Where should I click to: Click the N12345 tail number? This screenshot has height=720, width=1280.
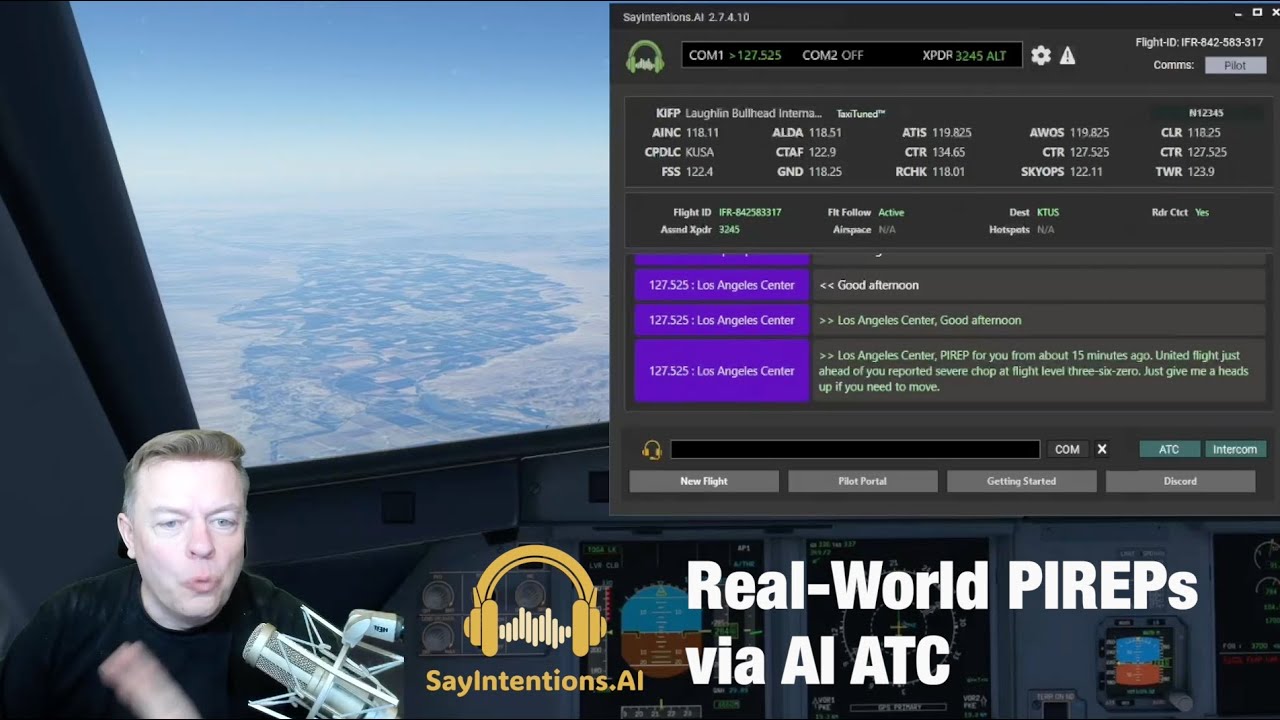pos(1206,113)
